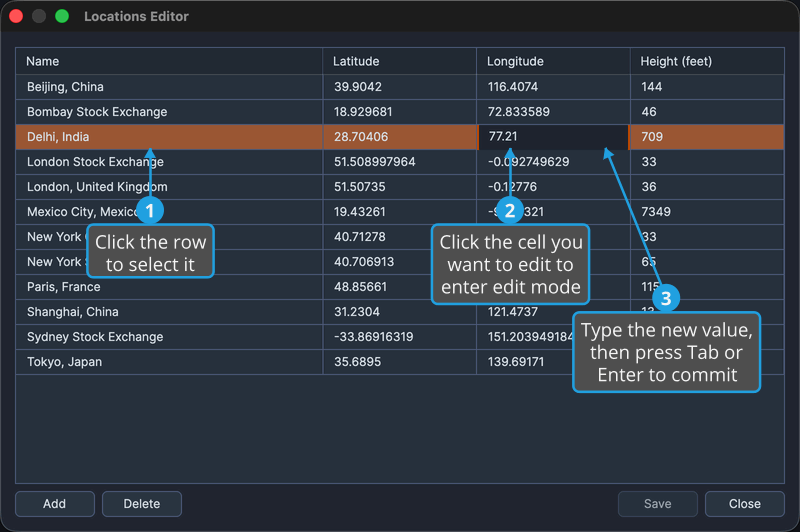Screen dimensions: 800x532
Task: Click Paris latitude 48.85661
Action: (399, 287)
